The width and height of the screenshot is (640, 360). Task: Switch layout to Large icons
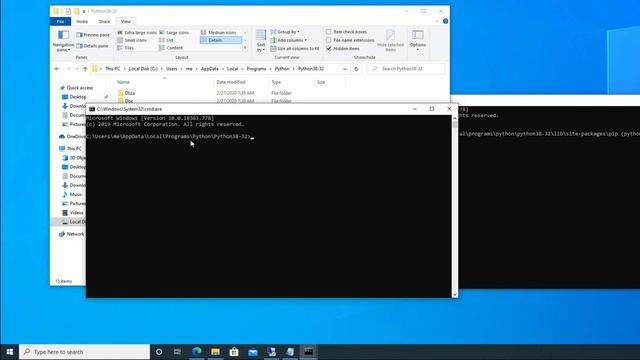pyautogui.click(x=174, y=32)
